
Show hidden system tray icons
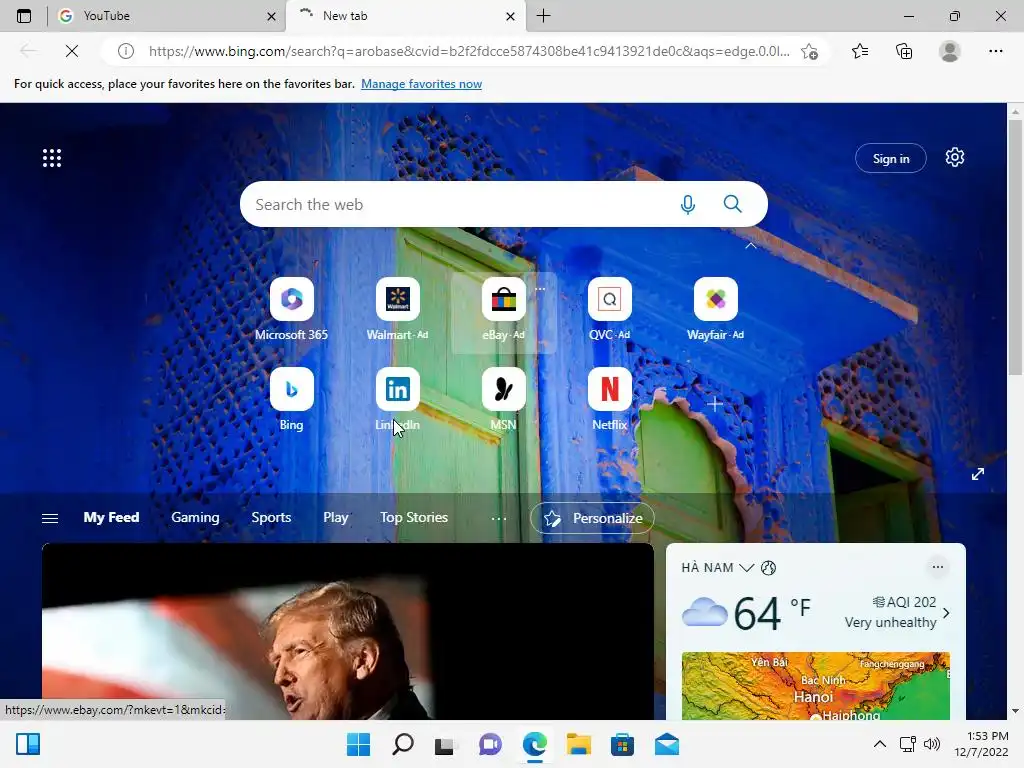tap(880, 744)
